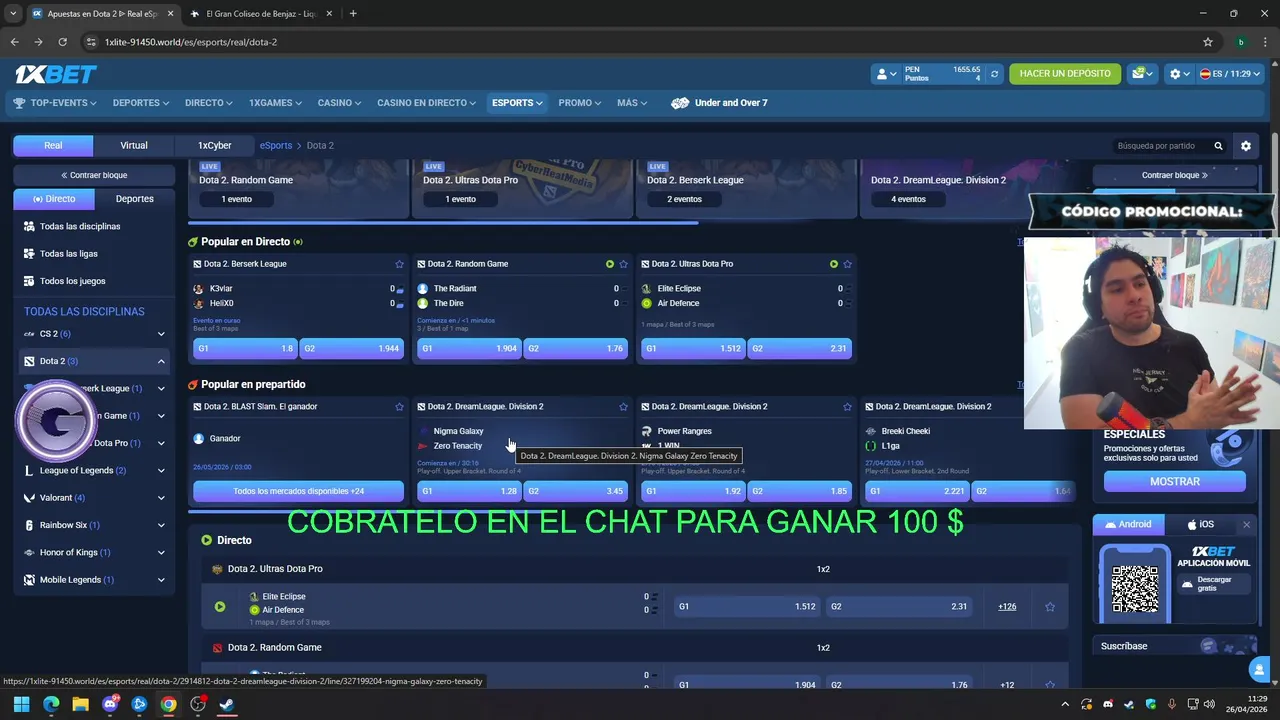Select G2 odds 2.31 in Directo list
1280x720 pixels.
coord(899,606)
